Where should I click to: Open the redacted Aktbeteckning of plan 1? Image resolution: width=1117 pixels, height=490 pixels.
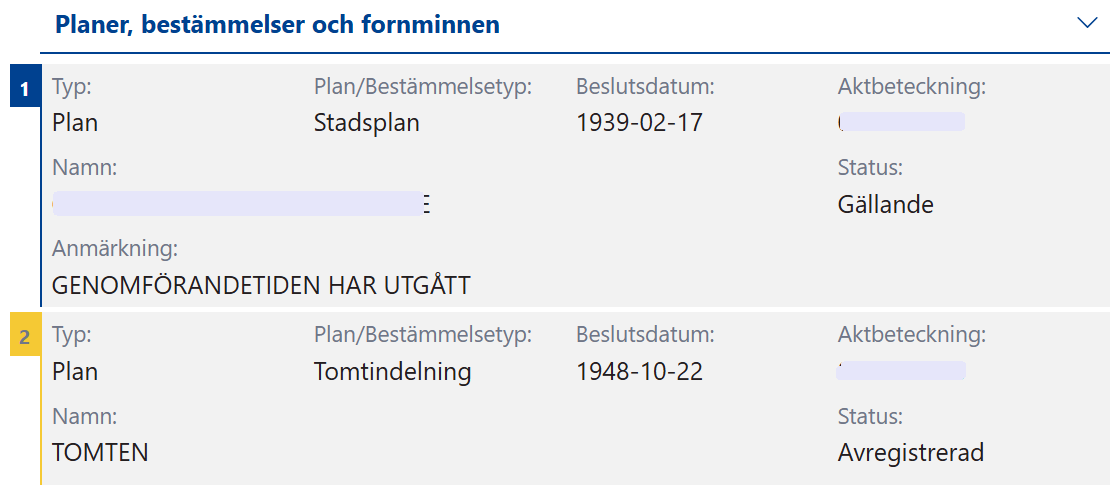tap(902, 123)
